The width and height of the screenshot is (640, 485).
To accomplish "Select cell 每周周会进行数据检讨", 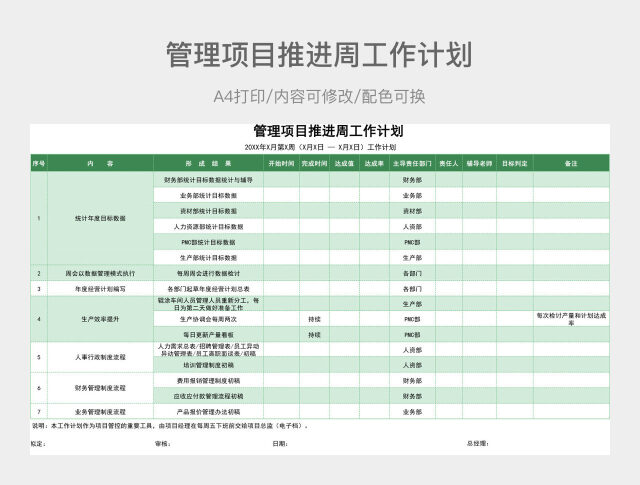I will click(208, 273).
